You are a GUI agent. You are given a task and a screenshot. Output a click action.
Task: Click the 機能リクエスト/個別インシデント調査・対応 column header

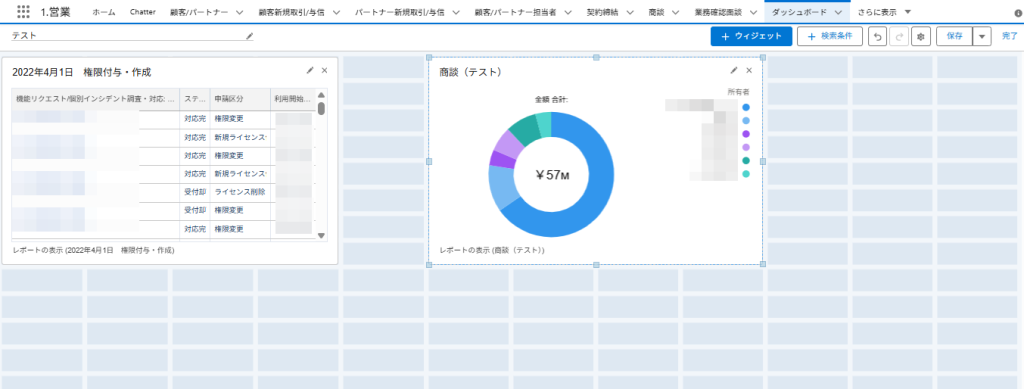[95, 99]
